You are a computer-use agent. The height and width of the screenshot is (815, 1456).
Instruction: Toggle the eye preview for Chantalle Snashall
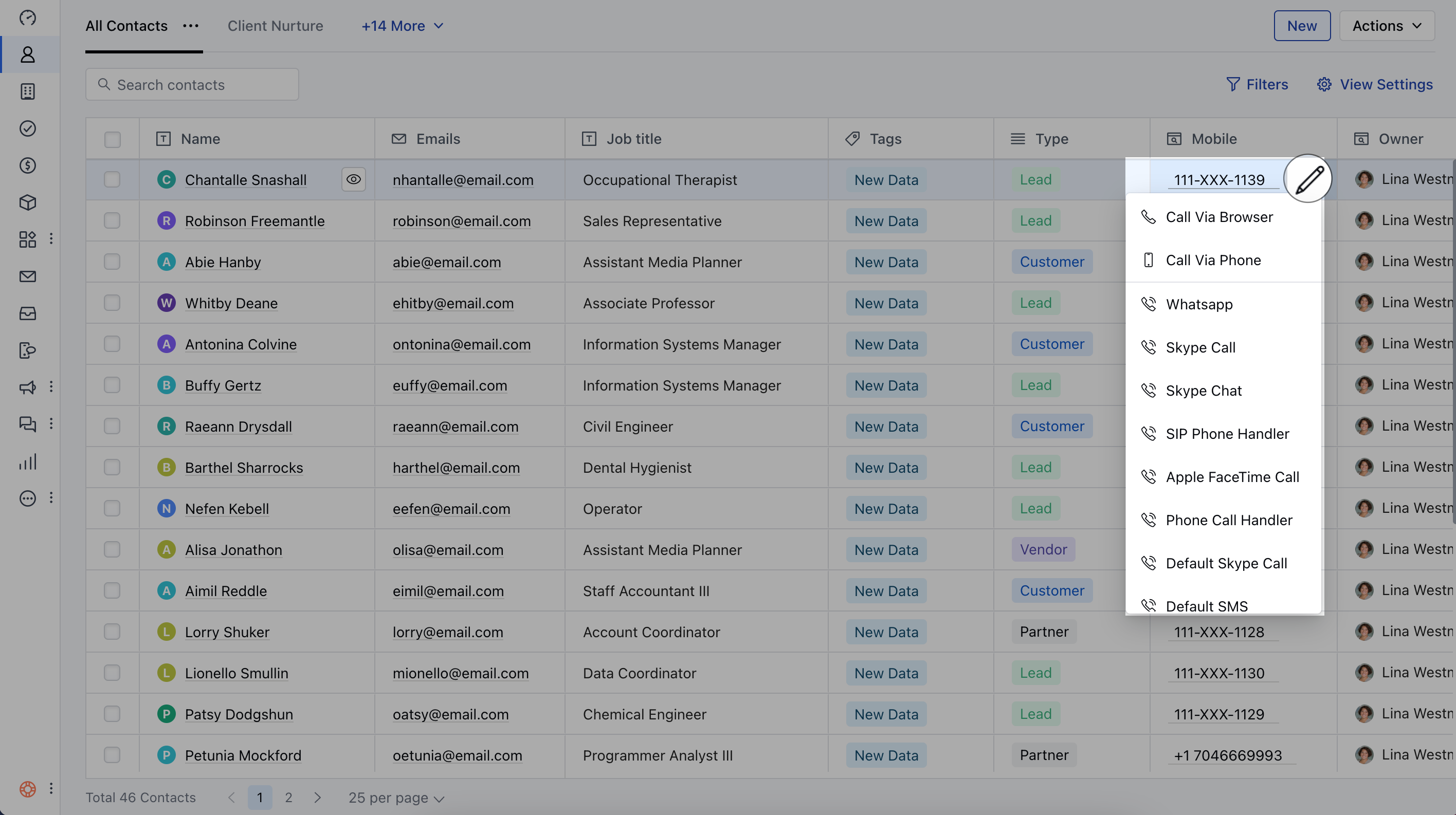pyautogui.click(x=353, y=179)
